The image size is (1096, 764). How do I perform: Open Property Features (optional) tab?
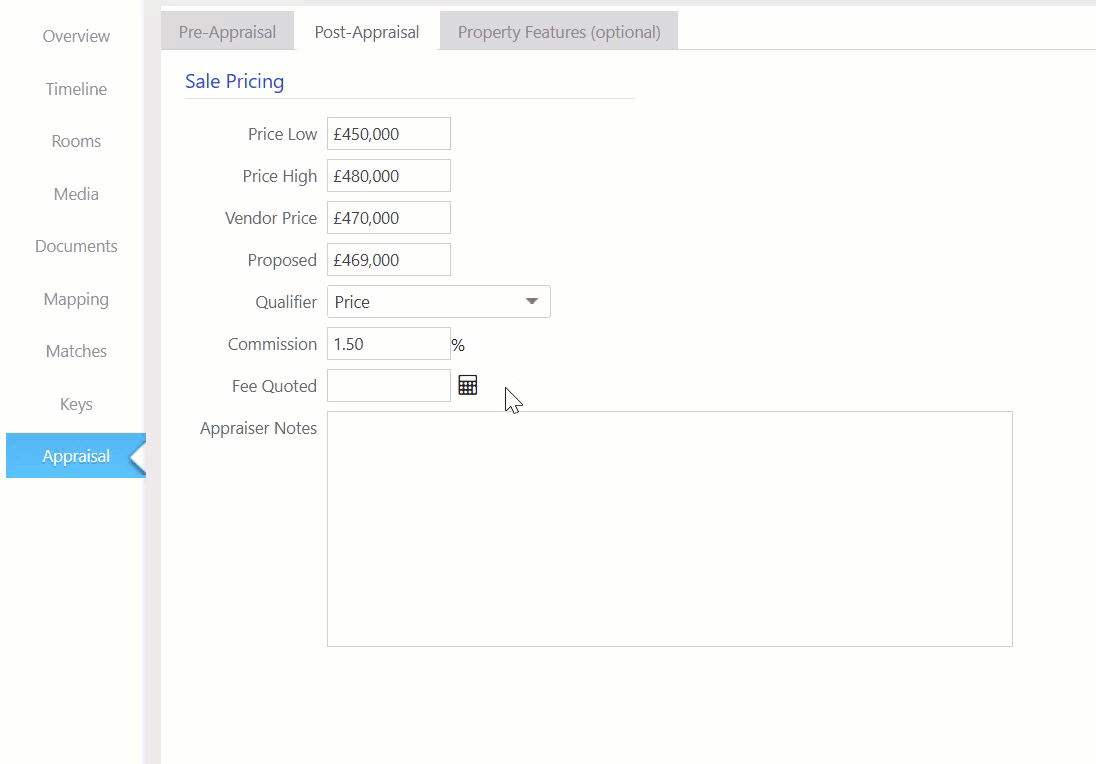click(x=558, y=31)
